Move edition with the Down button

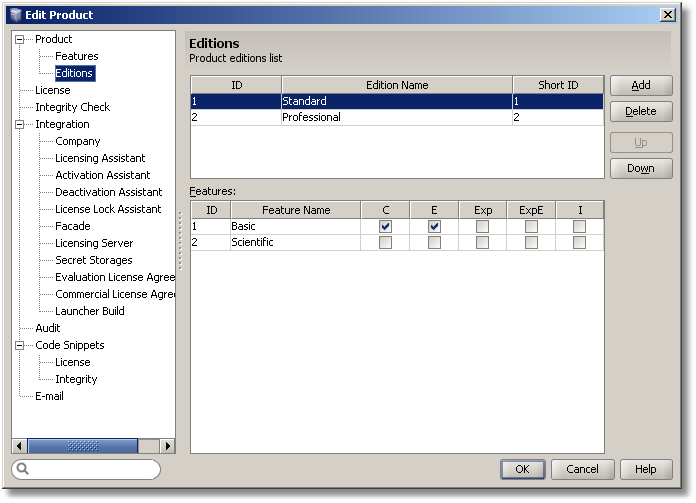641,169
